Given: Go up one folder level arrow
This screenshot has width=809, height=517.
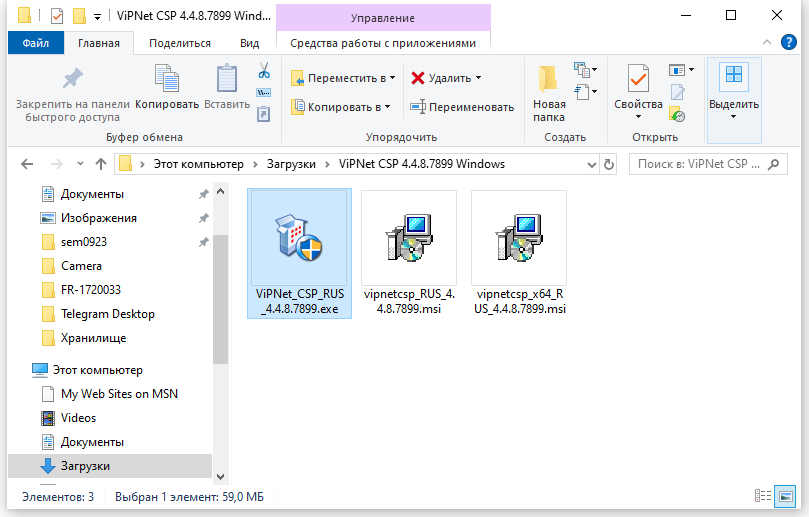Looking at the screenshot, I should coord(101,164).
